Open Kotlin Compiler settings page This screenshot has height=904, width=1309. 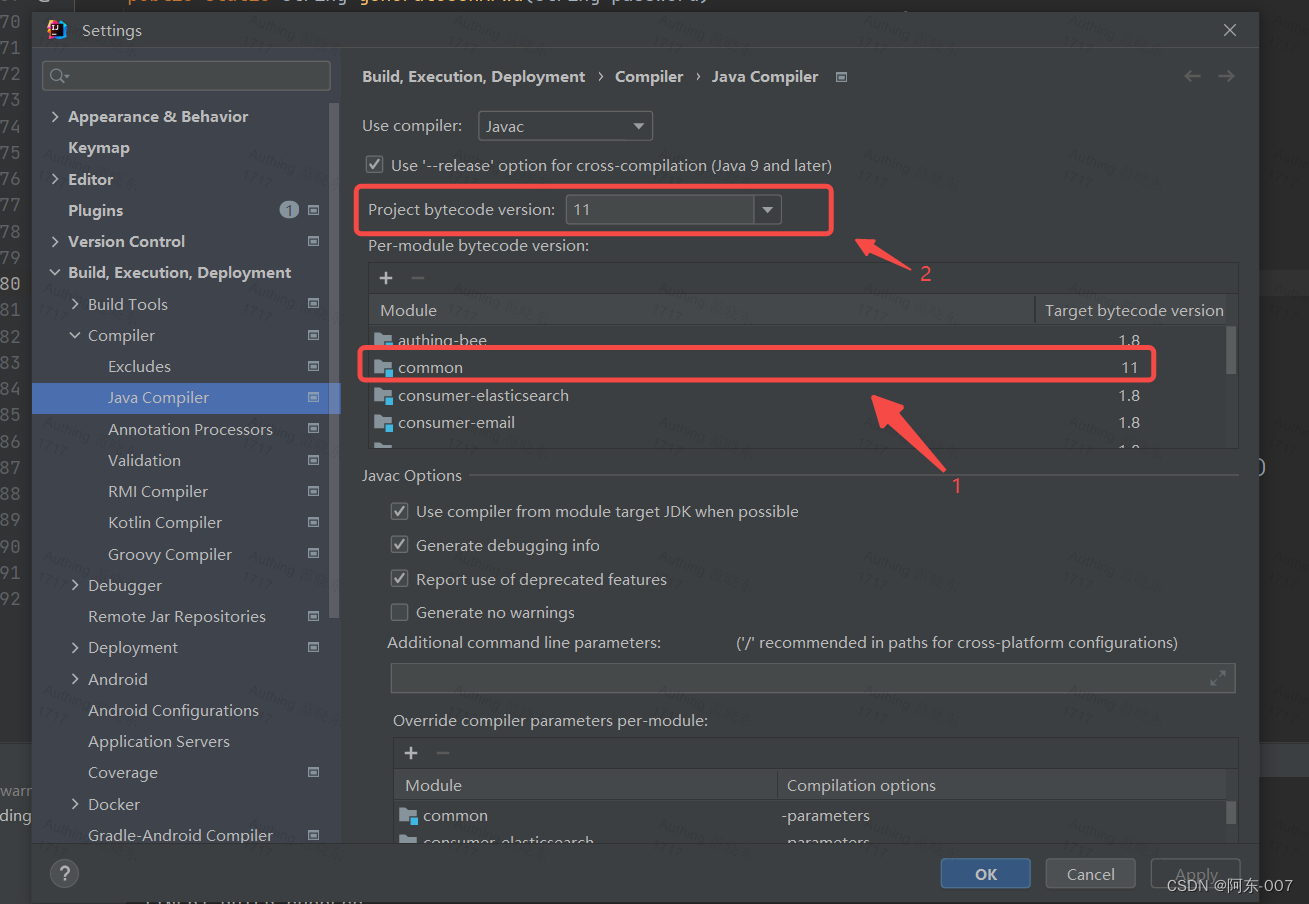165,522
